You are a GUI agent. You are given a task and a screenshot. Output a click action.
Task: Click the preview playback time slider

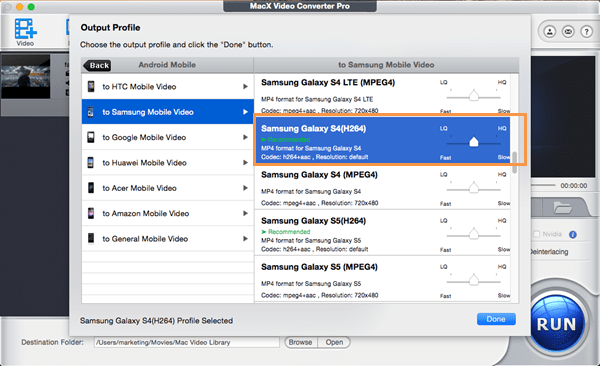pos(543,185)
